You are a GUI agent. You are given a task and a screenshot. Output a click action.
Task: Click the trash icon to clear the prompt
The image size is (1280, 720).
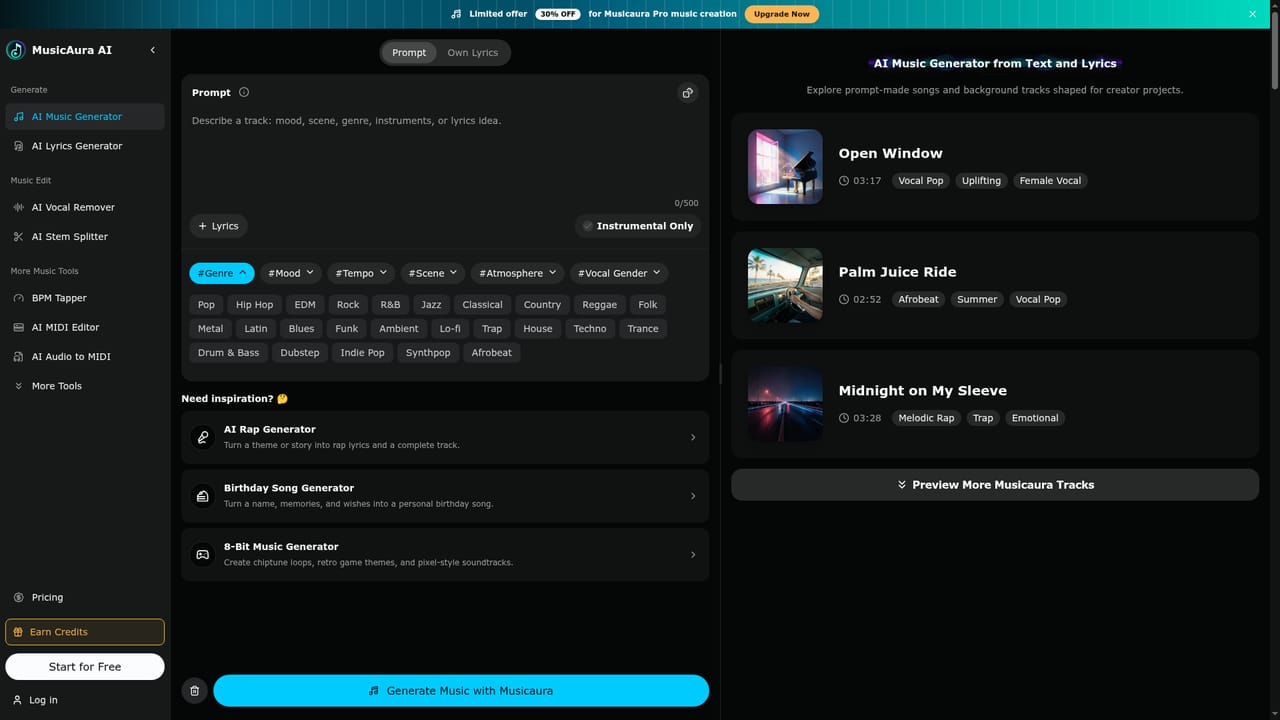pyautogui.click(x=195, y=690)
